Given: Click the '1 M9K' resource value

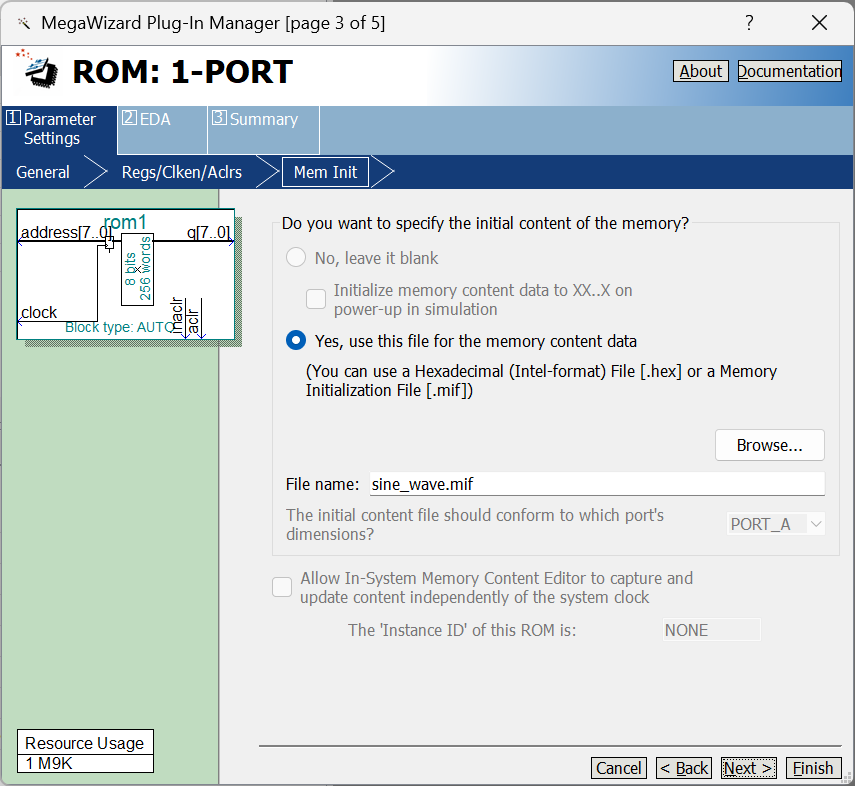Looking at the screenshot, I should [x=49, y=763].
